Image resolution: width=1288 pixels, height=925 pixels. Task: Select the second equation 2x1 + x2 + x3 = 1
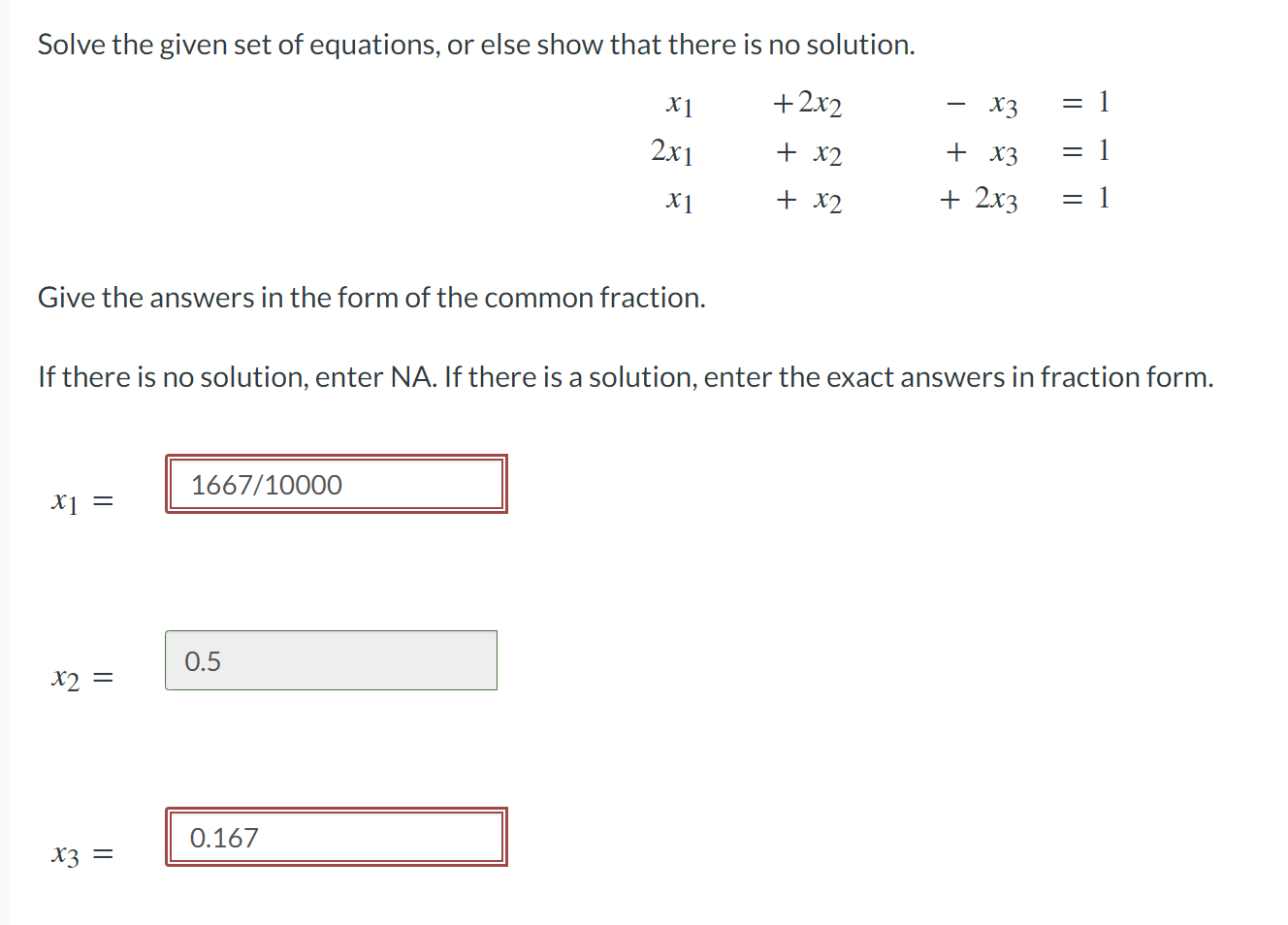(x=883, y=151)
